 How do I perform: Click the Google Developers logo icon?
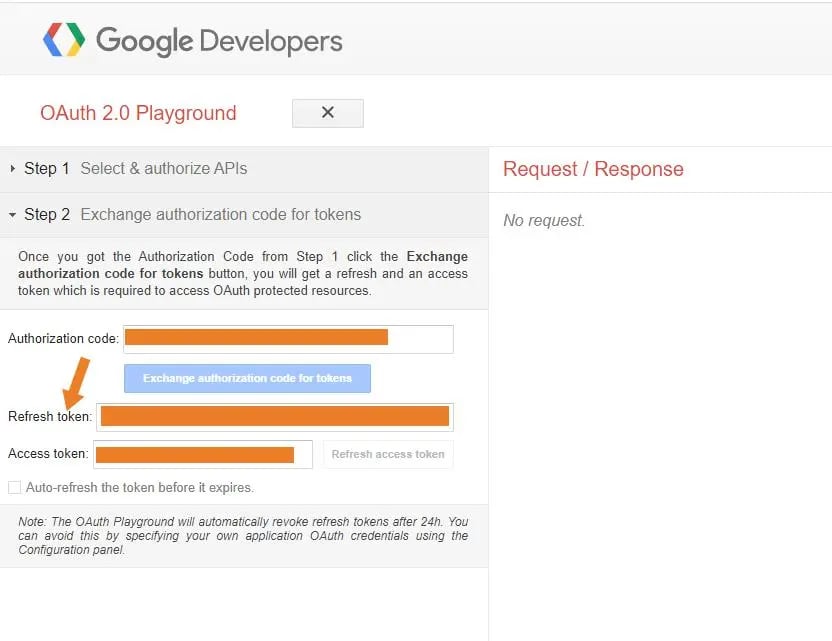pos(64,39)
